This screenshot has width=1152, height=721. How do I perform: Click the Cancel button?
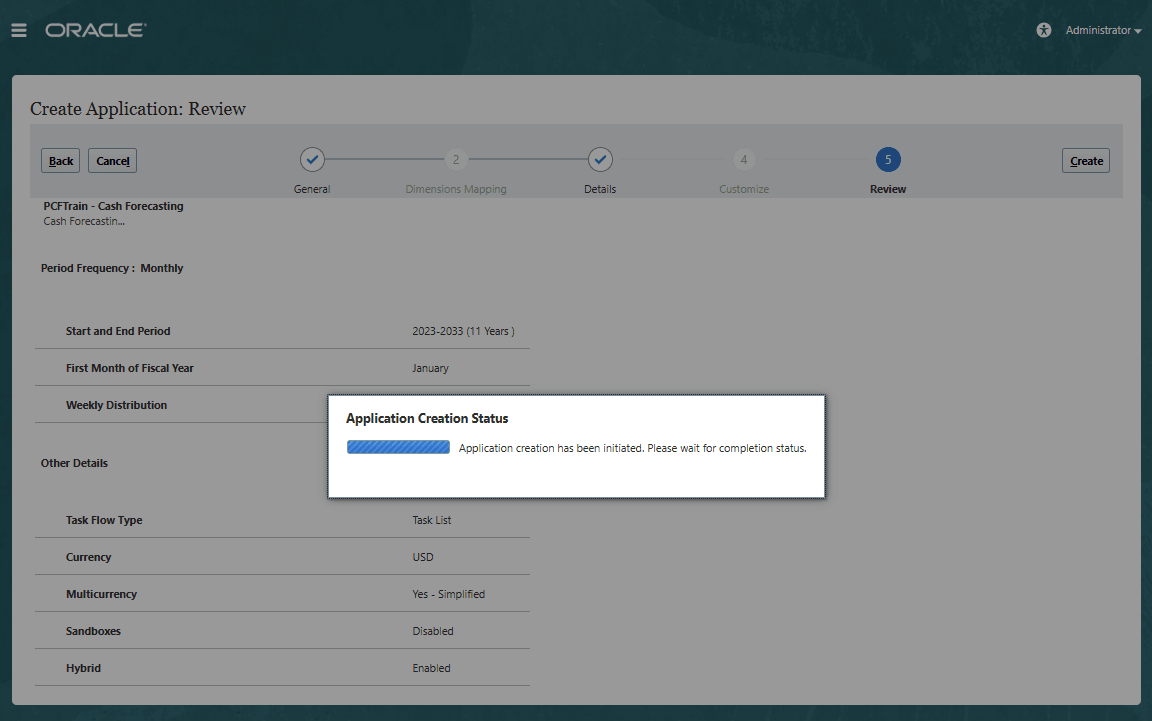click(112, 161)
